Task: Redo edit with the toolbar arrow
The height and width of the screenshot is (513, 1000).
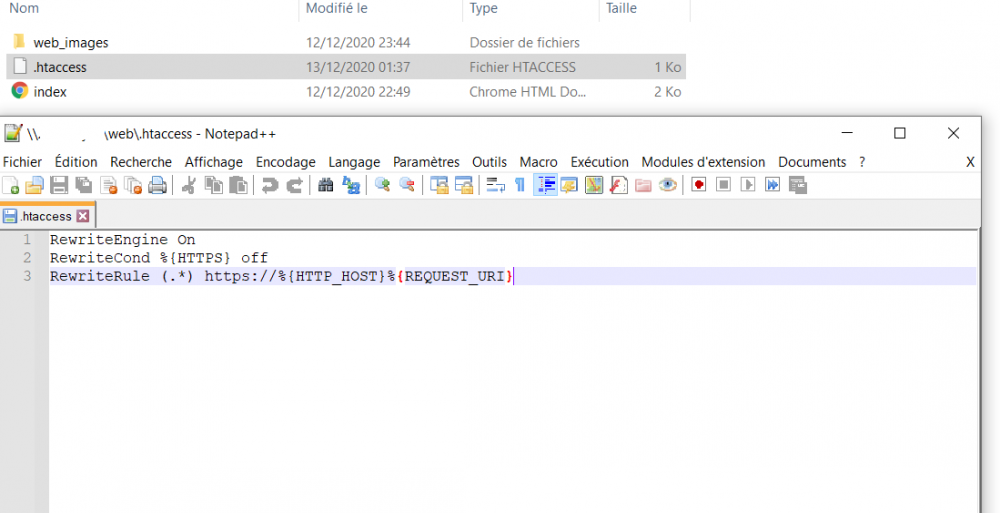Action: tap(294, 186)
